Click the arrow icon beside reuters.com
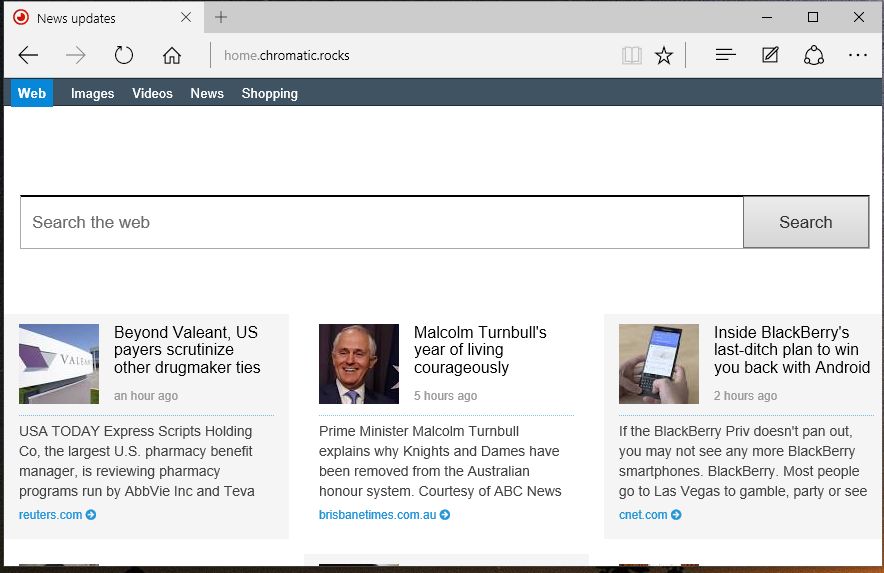This screenshot has width=884, height=573. tap(91, 514)
